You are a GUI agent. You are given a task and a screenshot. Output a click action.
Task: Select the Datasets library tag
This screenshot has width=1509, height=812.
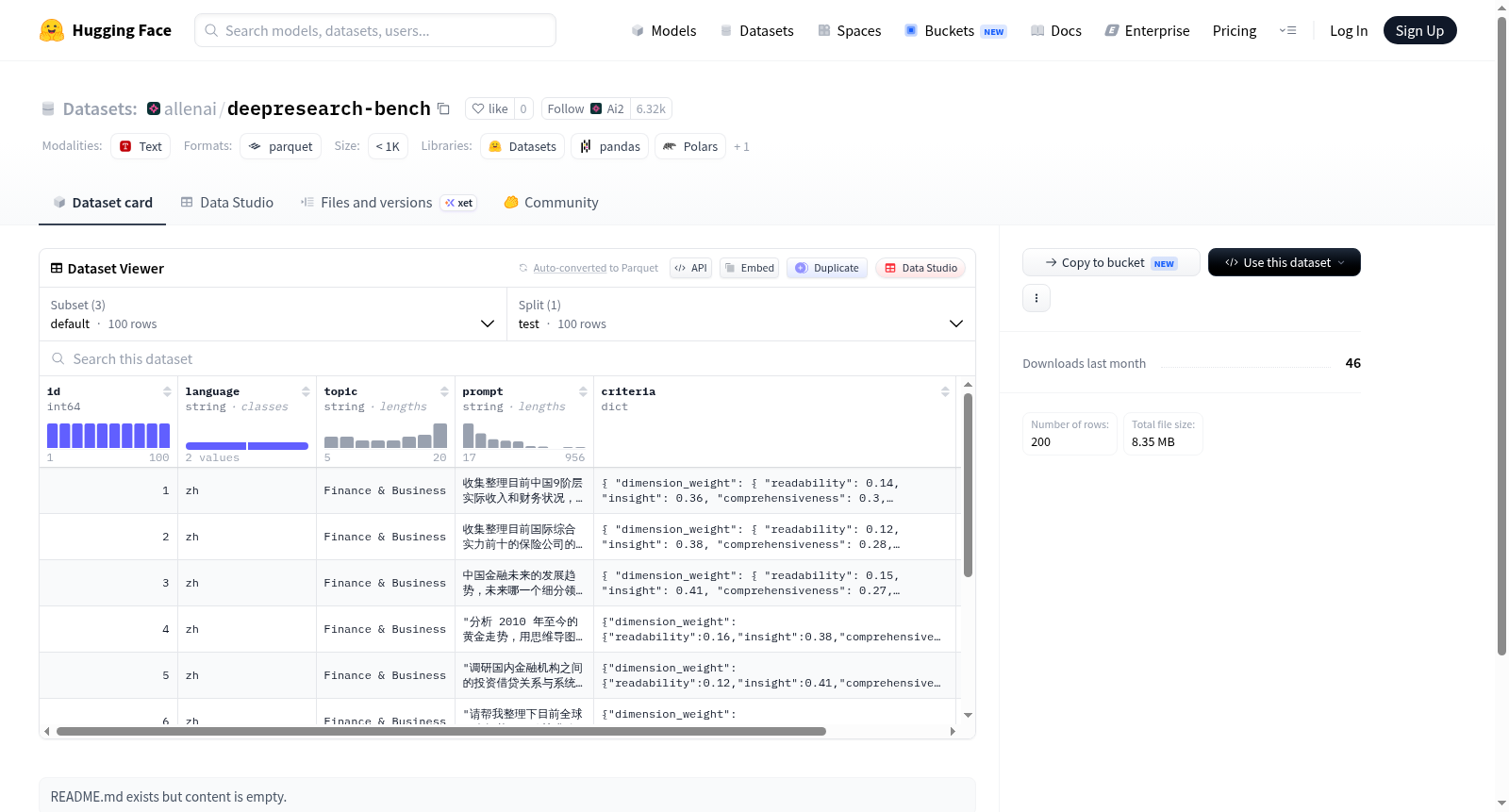coord(522,146)
